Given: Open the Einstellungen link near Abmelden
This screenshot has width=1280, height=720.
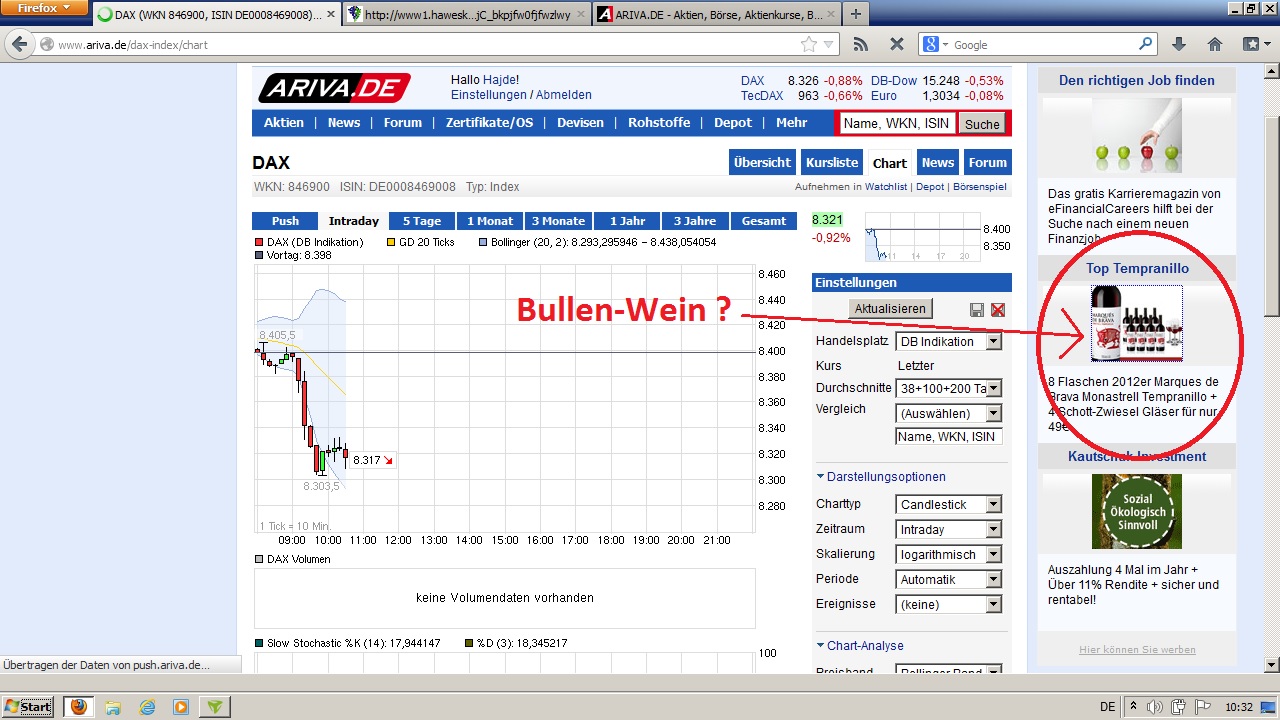Looking at the screenshot, I should click(489, 95).
